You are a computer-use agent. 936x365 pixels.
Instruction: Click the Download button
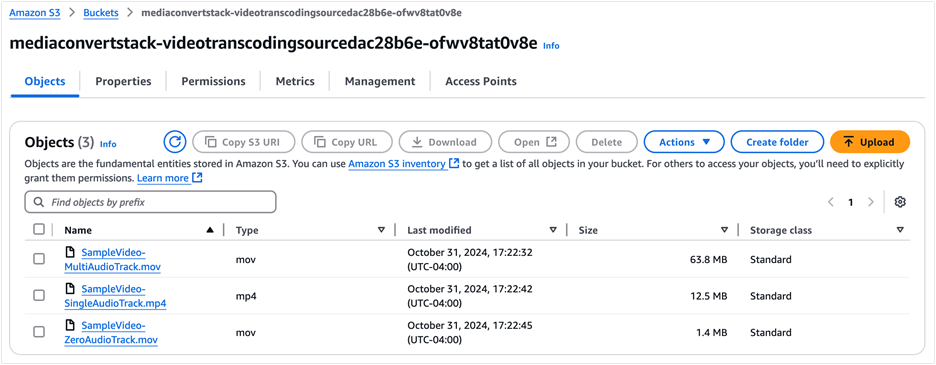(445, 142)
